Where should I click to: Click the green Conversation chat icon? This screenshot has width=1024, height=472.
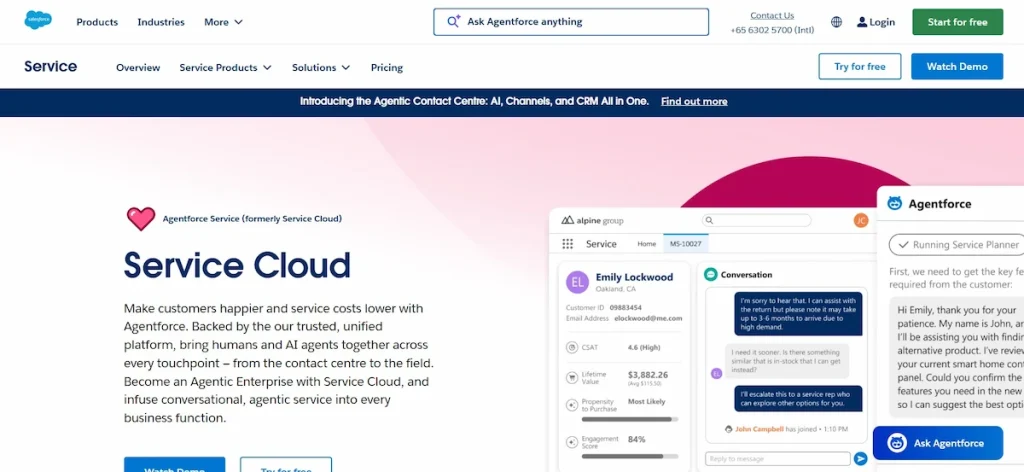click(711, 274)
